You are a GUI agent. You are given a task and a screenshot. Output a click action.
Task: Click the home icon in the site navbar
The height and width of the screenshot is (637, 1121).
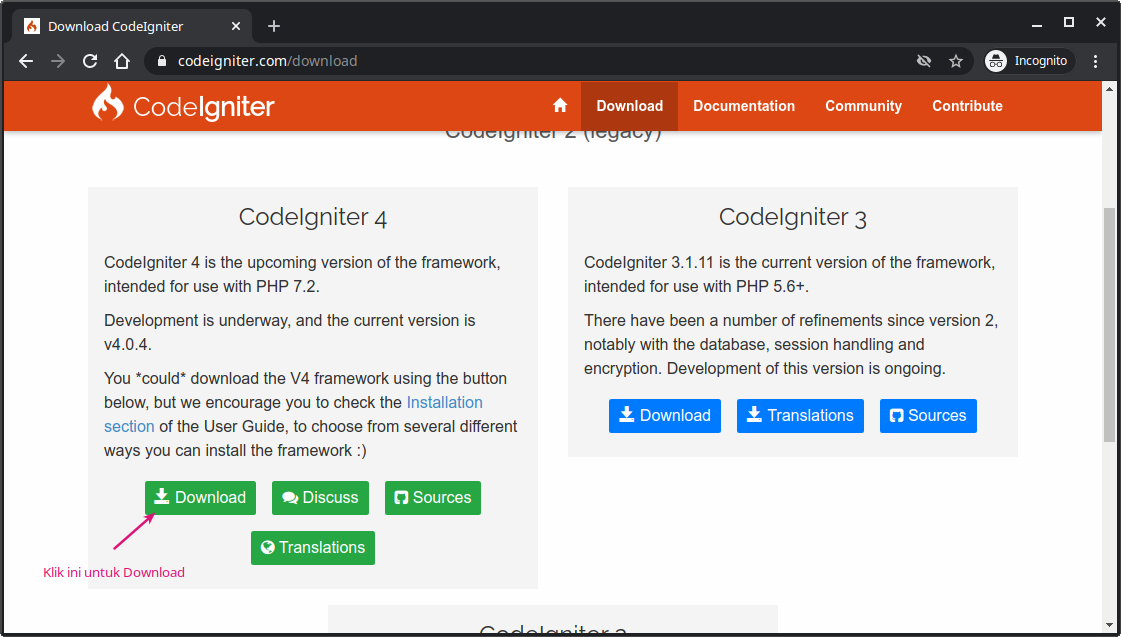coord(560,105)
